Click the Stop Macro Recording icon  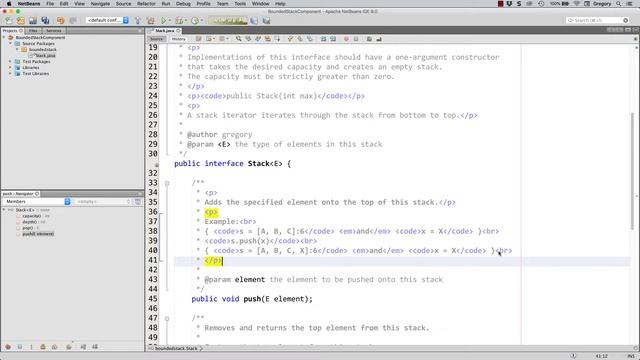click(356, 39)
